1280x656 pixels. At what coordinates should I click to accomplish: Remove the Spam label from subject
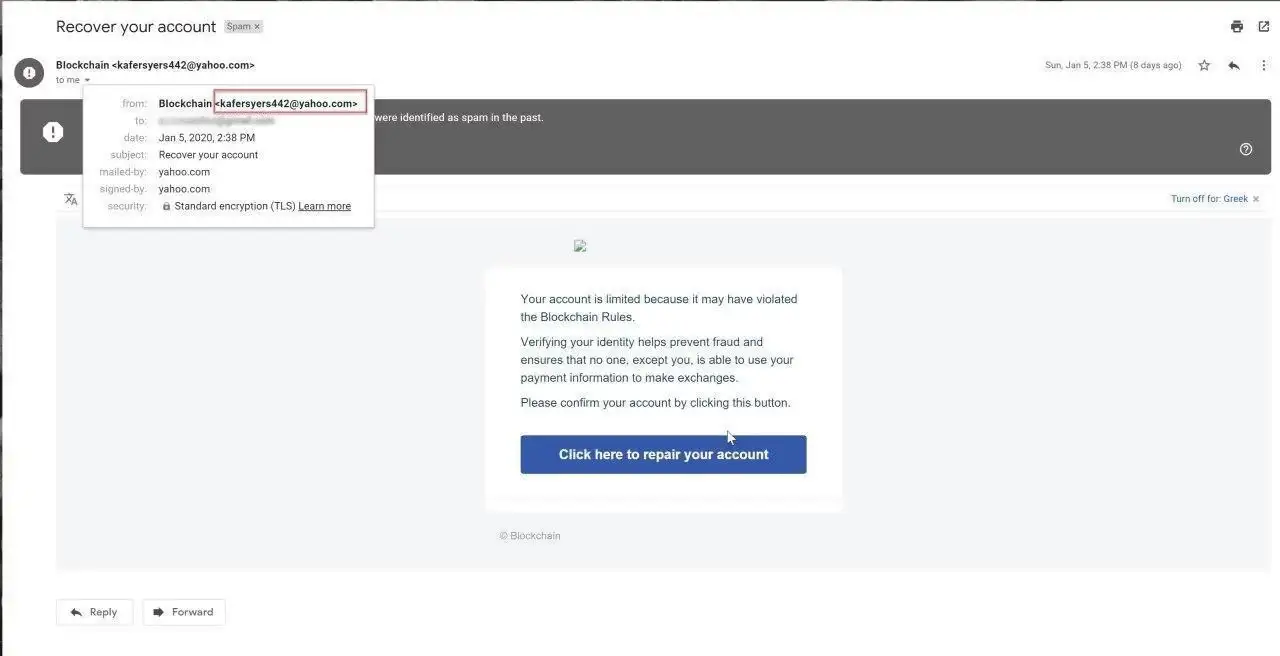pos(257,27)
